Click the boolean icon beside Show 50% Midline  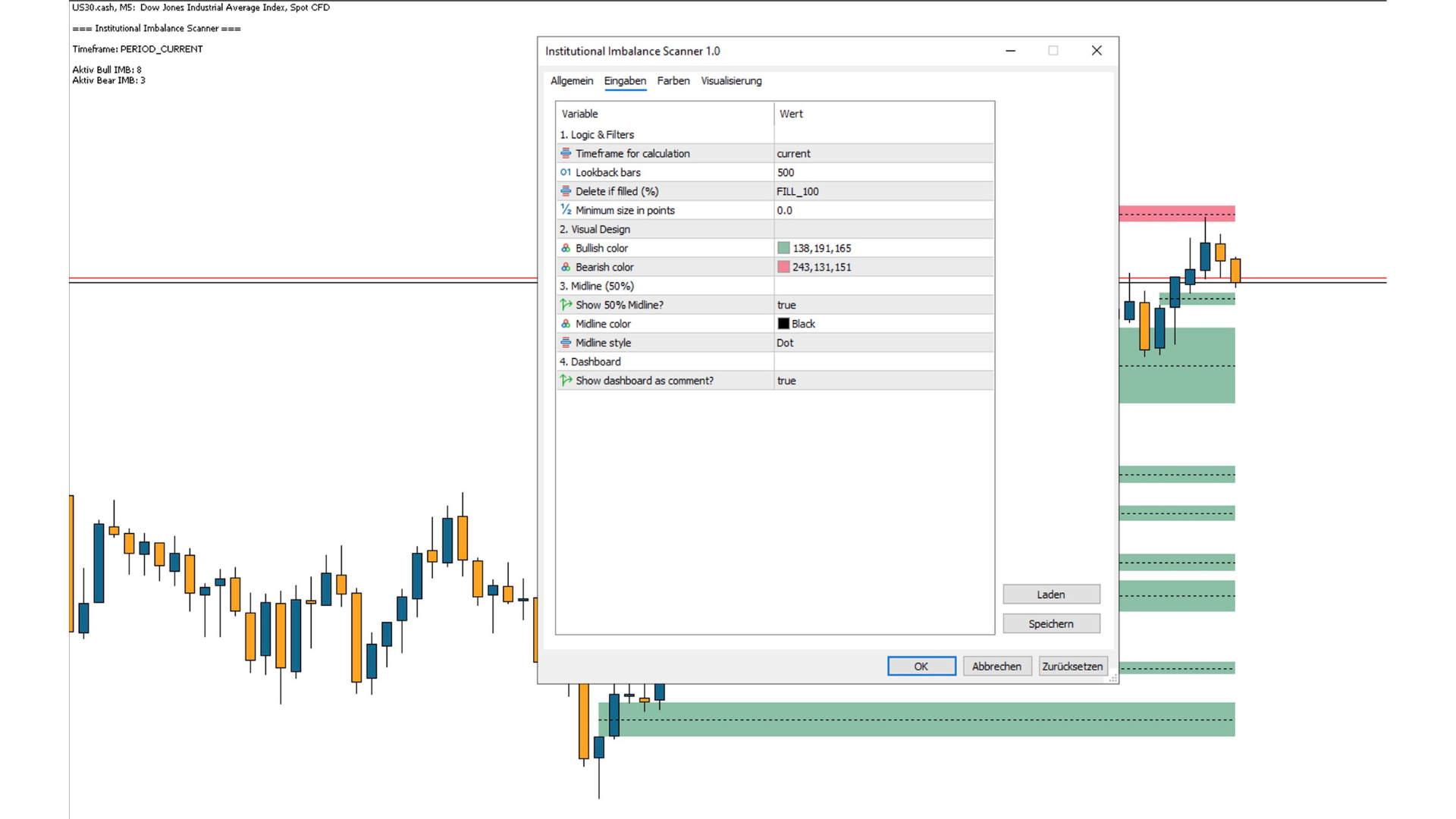[x=566, y=305]
